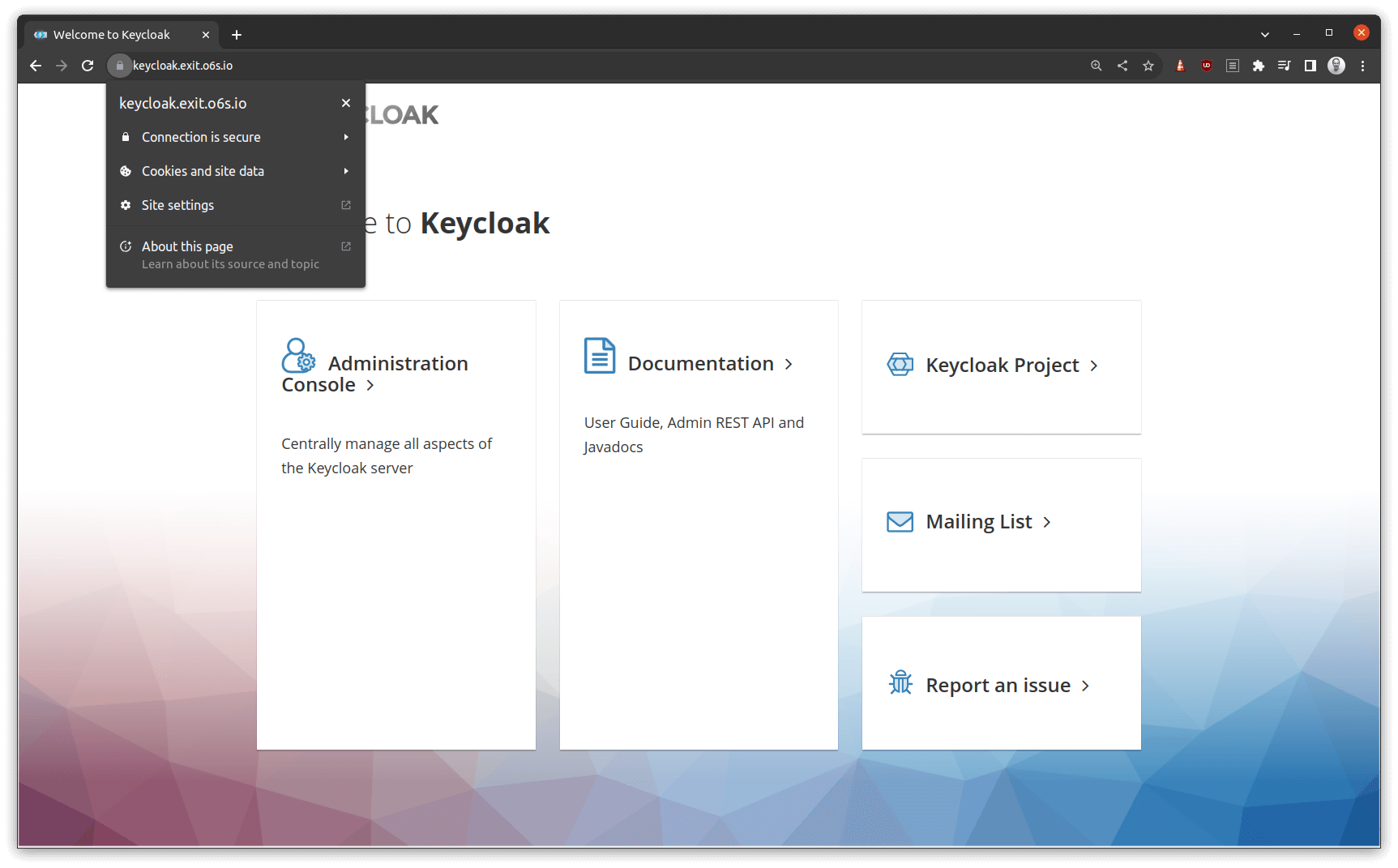Image resolution: width=1398 pixels, height=868 pixels.
Task: Open a new tab with the plus button
Action: (237, 35)
